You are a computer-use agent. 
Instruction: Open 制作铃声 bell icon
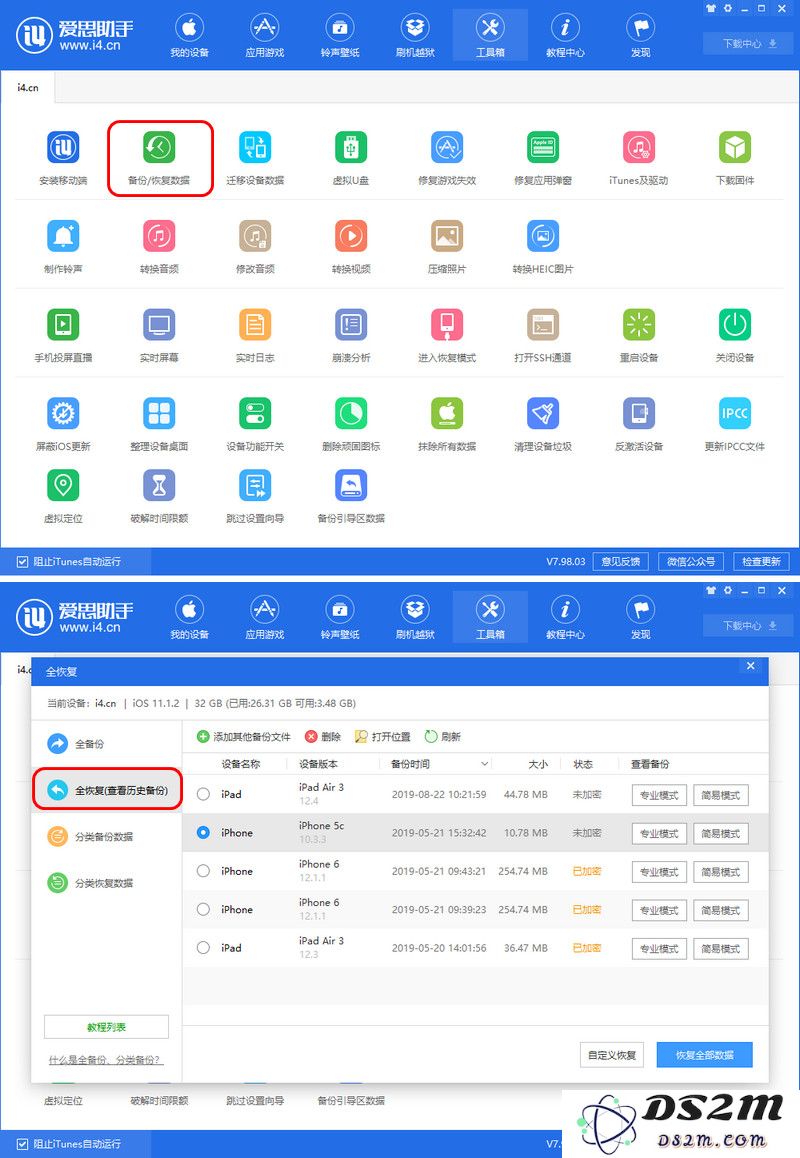point(63,236)
